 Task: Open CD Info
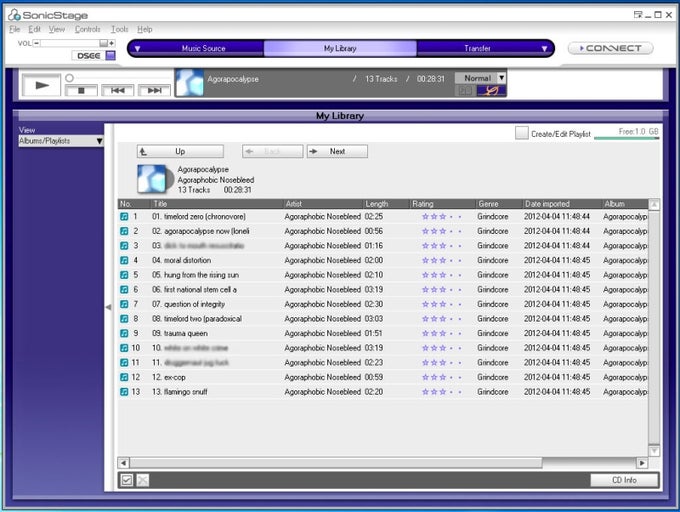pos(624,480)
